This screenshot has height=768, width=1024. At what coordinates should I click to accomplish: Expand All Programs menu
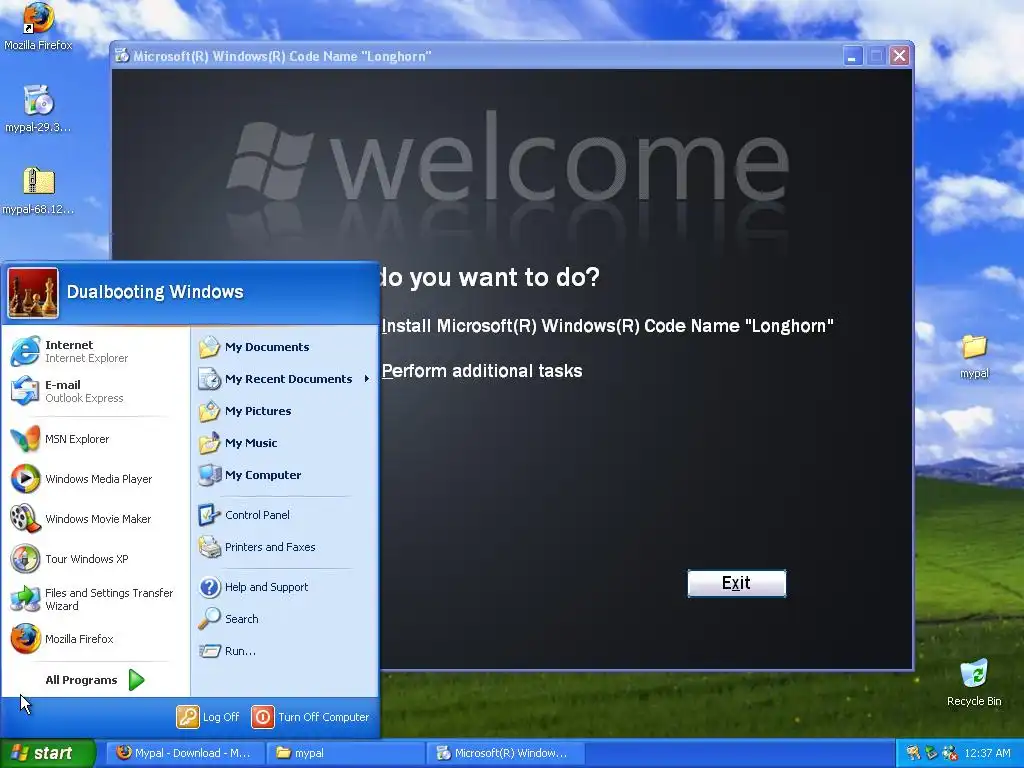(95, 680)
